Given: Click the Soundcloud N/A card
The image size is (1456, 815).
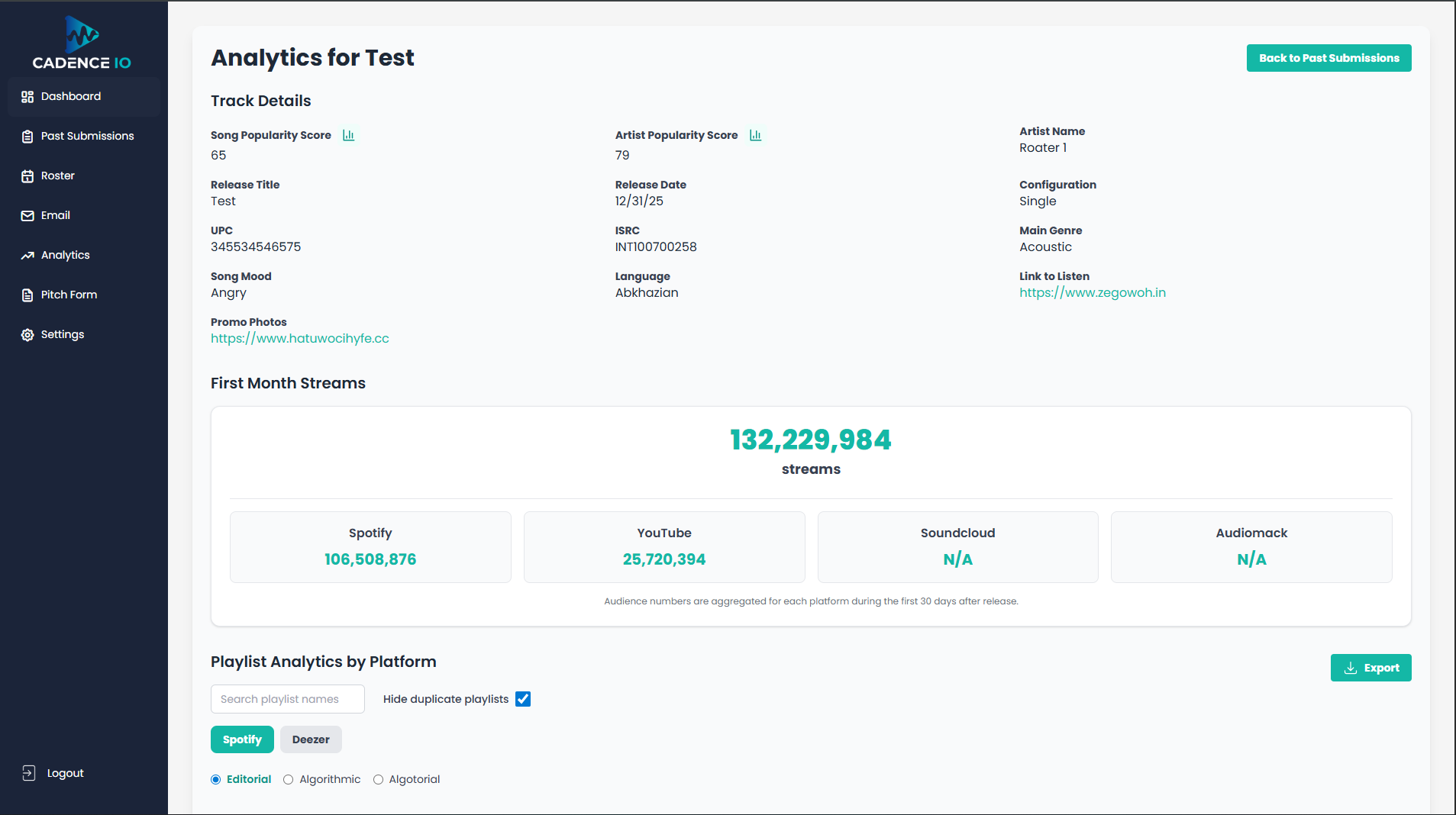Looking at the screenshot, I should pos(958,547).
